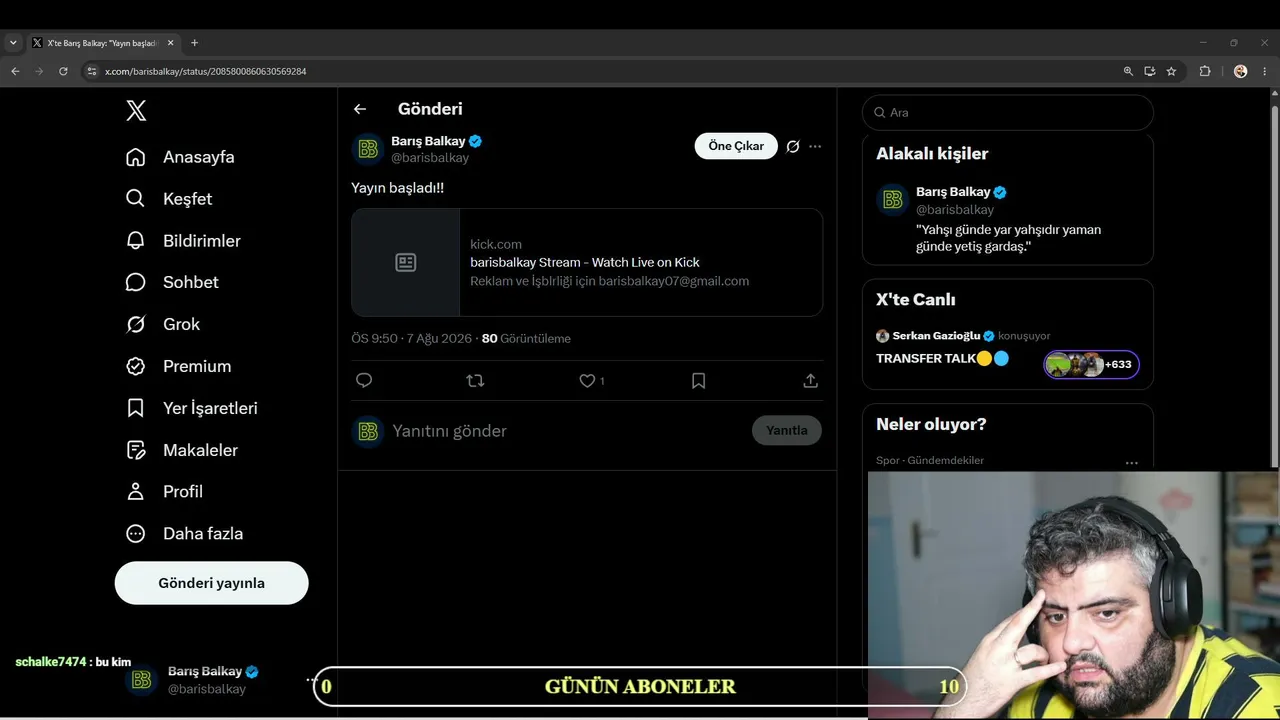This screenshot has width=1280, height=720.
Task: Go to the Premium page
Action: (178, 366)
